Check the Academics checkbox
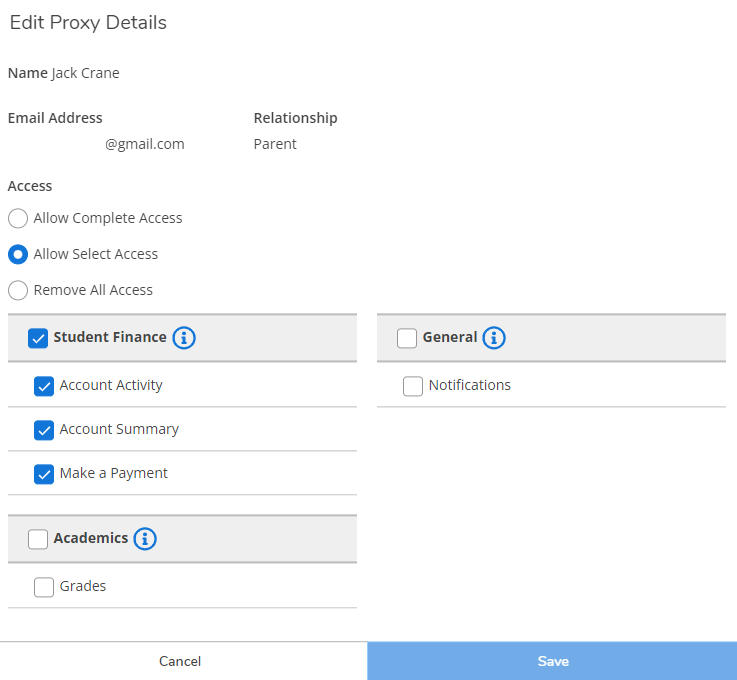This screenshot has width=737, height=680. tap(38, 539)
